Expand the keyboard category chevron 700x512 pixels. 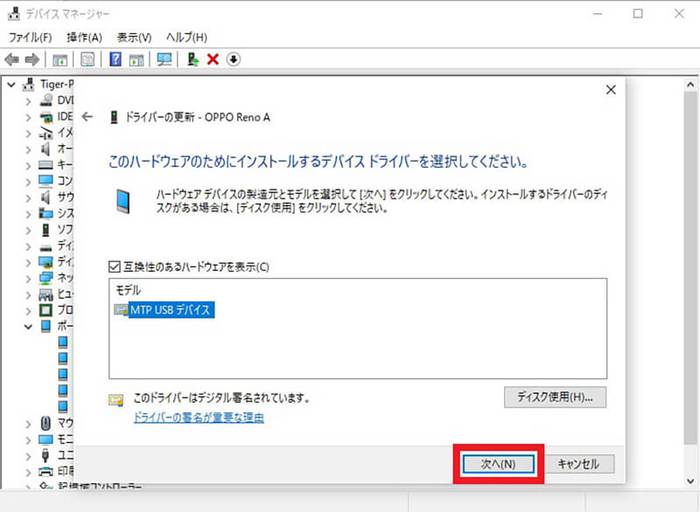click(x=28, y=166)
